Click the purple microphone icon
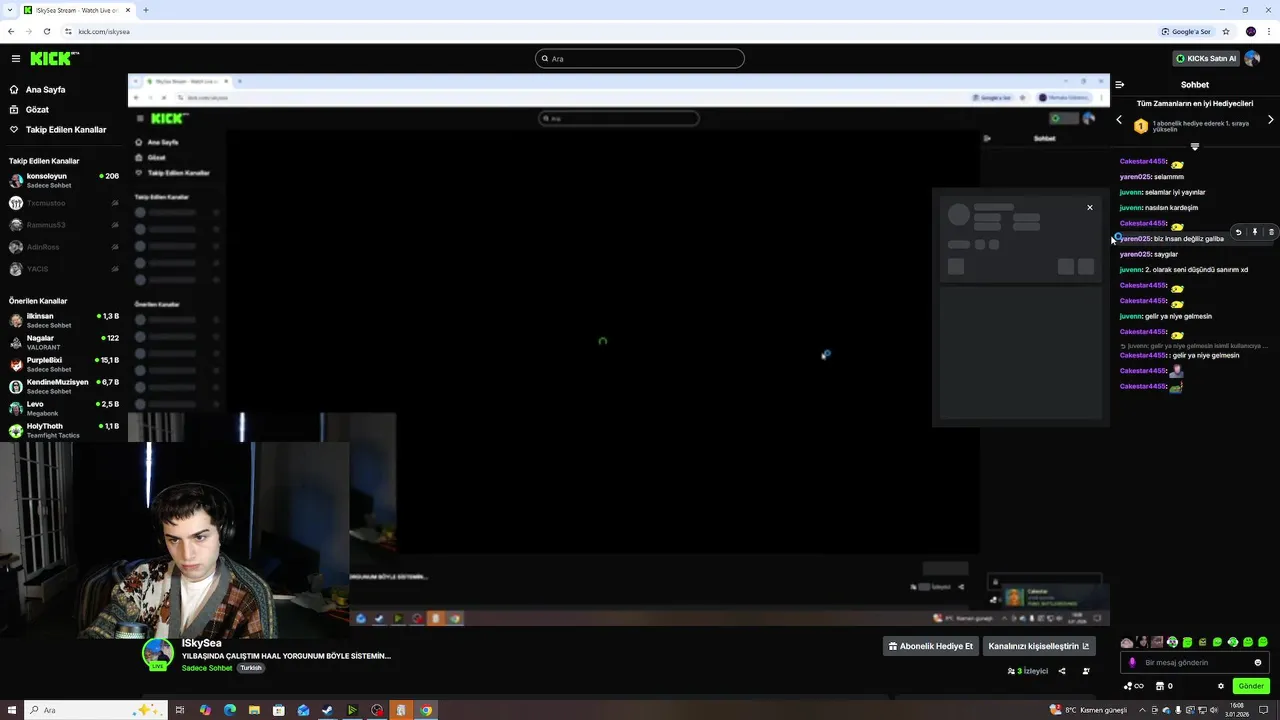Image resolution: width=1280 pixels, height=720 pixels. click(1133, 662)
